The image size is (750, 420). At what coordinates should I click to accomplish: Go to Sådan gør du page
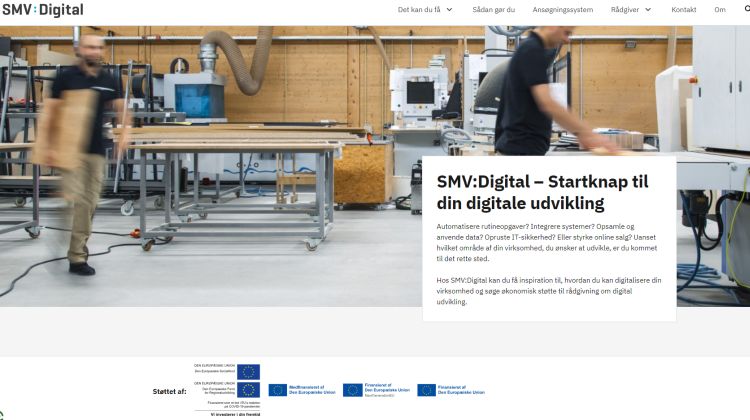(x=493, y=10)
